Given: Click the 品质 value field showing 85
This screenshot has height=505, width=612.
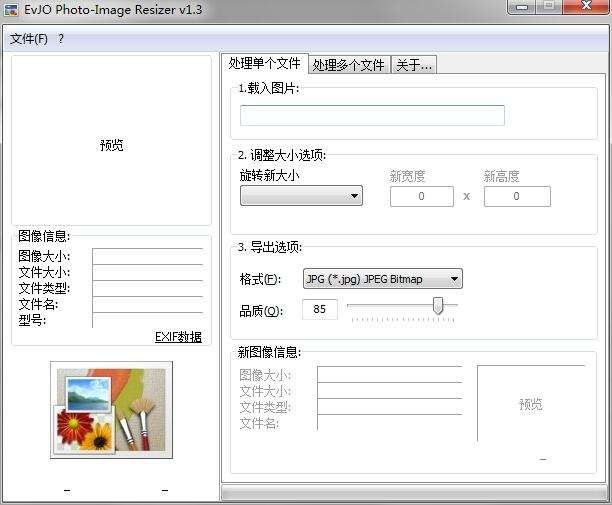Looking at the screenshot, I should point(320,309).
